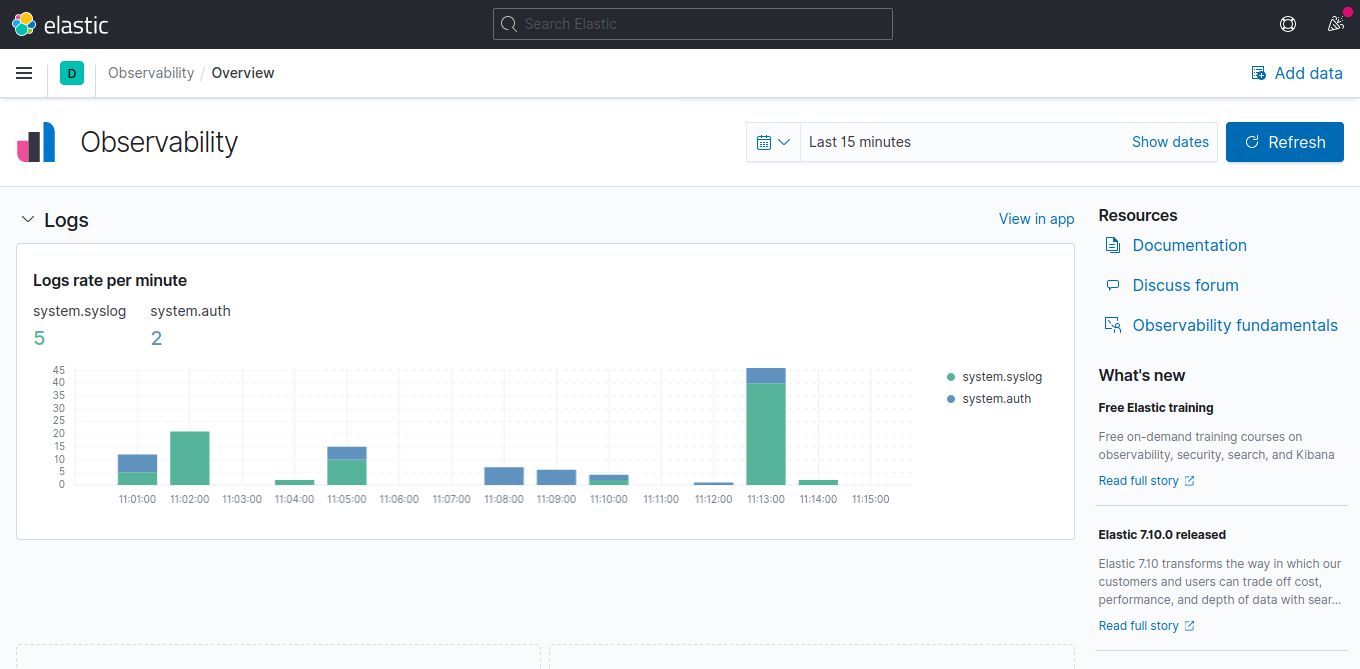
Task: Click the Elastic logo
Action: point(60,24)
